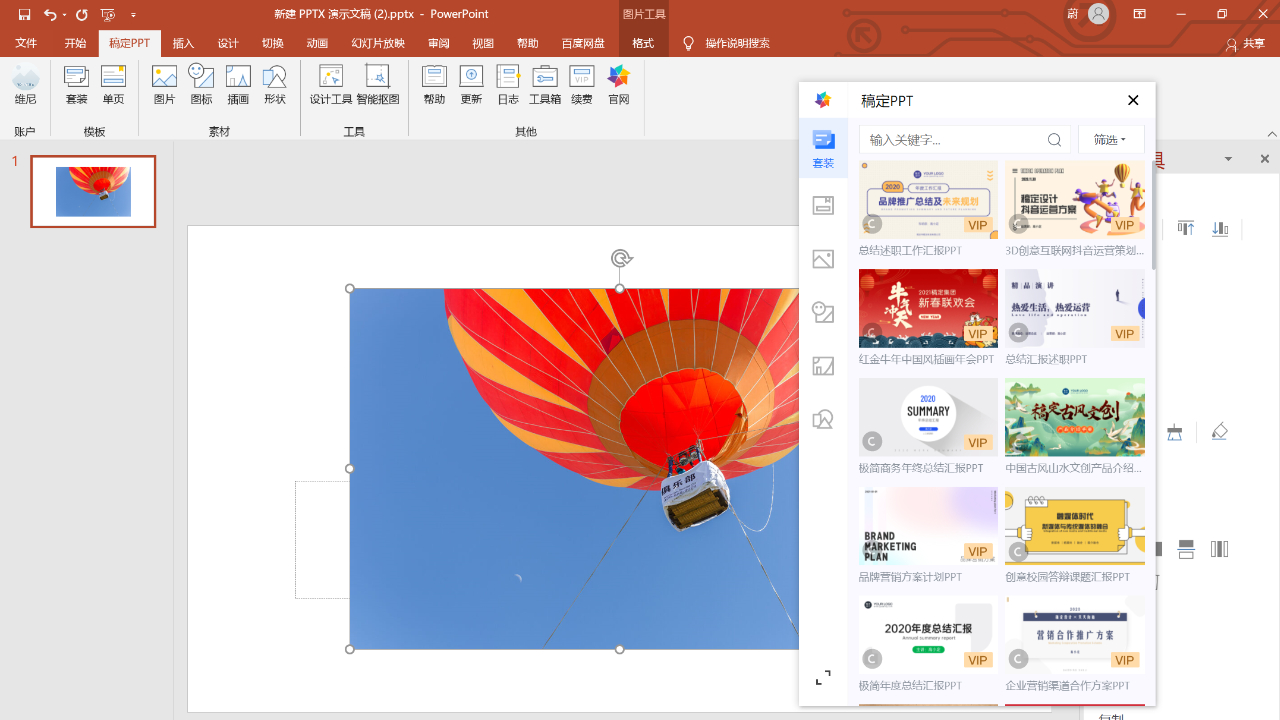The image size is (1280, 720).
Task: Open the 工具箱 toolbox
Action: [x=545, y=84]
